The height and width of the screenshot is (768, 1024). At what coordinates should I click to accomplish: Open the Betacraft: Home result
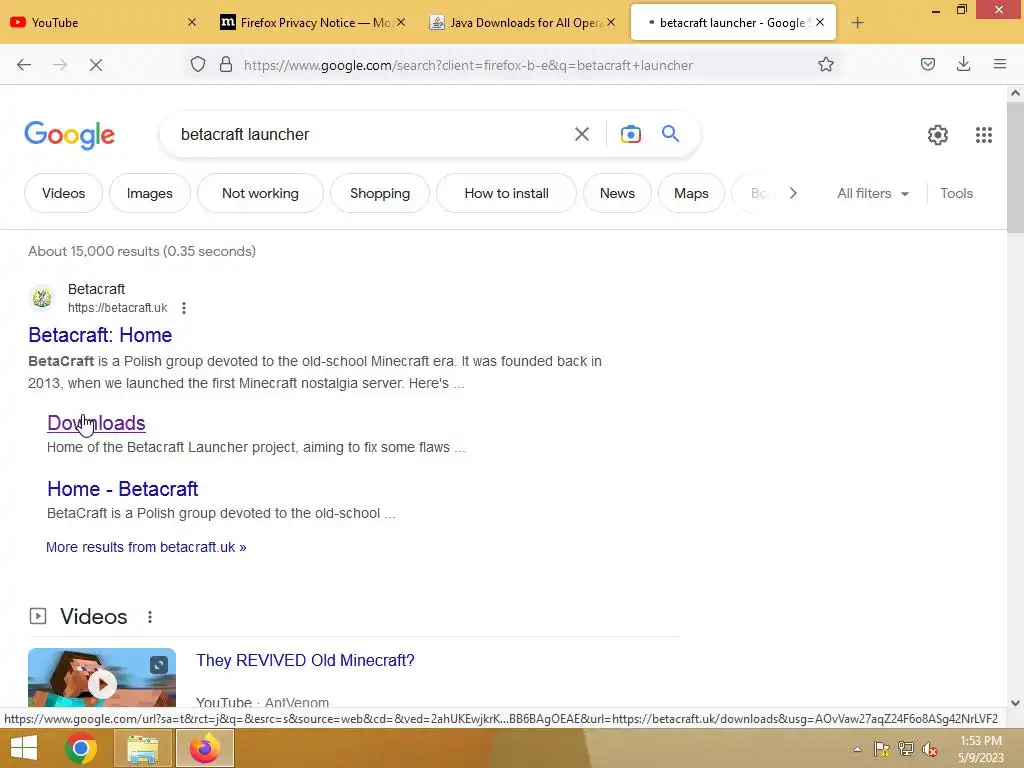coord(100,335)
